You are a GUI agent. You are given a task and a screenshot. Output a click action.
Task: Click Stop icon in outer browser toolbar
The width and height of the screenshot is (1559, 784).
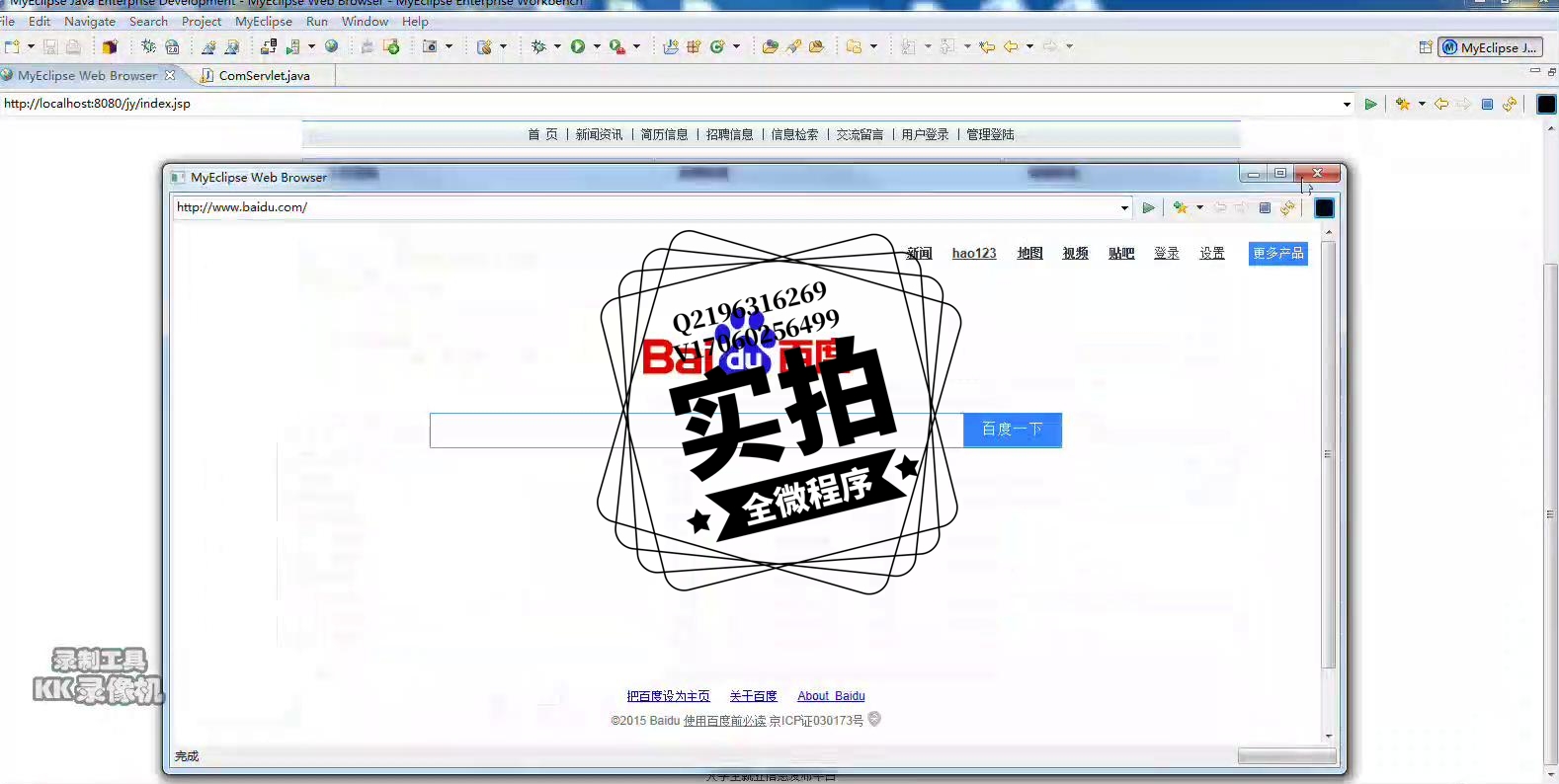tap(1487, 104)
